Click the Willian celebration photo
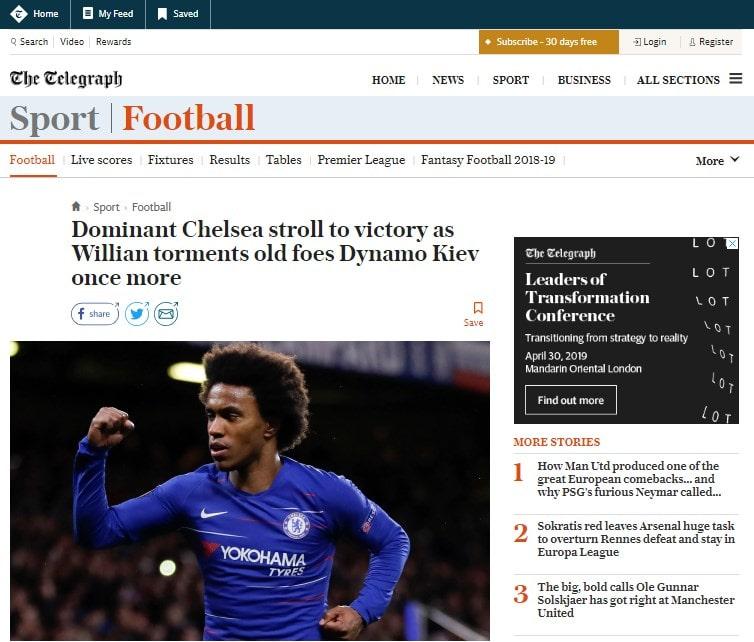The width and height of the screenshot is (754, 642). point(250,491)
